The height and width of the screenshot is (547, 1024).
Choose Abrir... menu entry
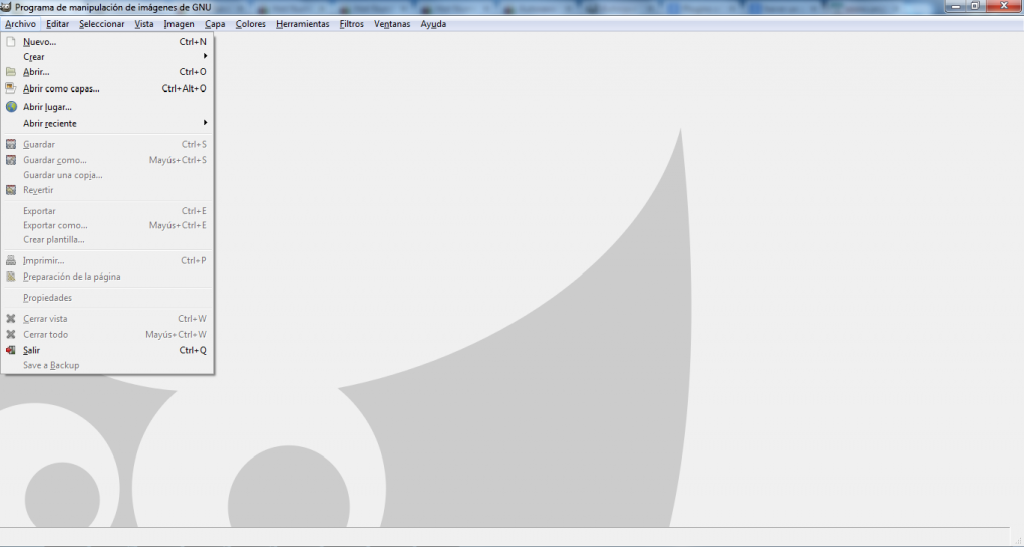point(107,72)
